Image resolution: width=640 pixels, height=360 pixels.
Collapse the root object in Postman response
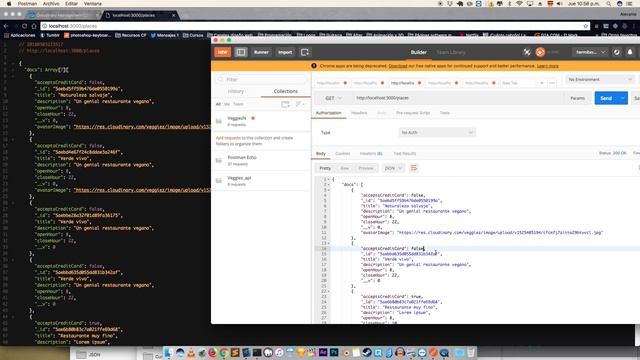(x=329, y=179)
